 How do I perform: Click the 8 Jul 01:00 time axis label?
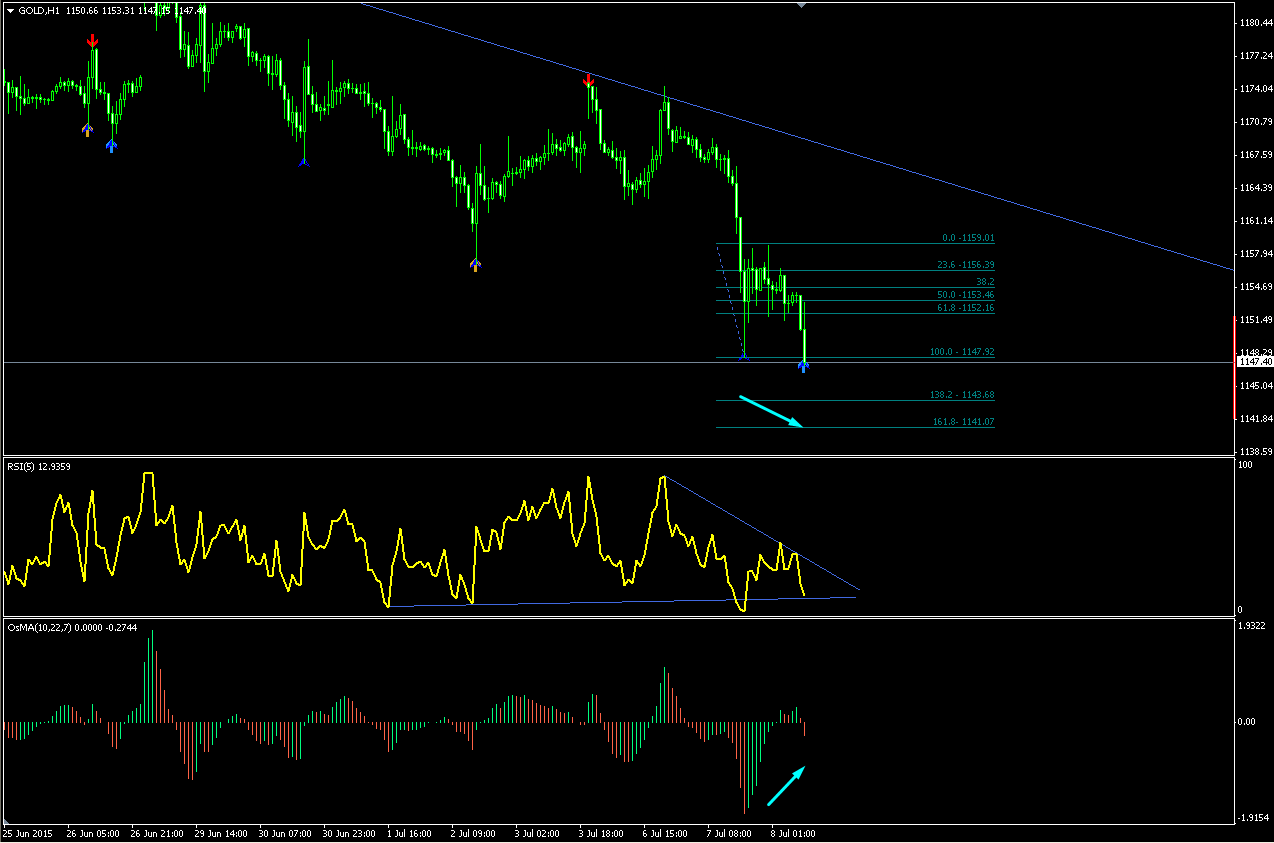coord(793,832)
